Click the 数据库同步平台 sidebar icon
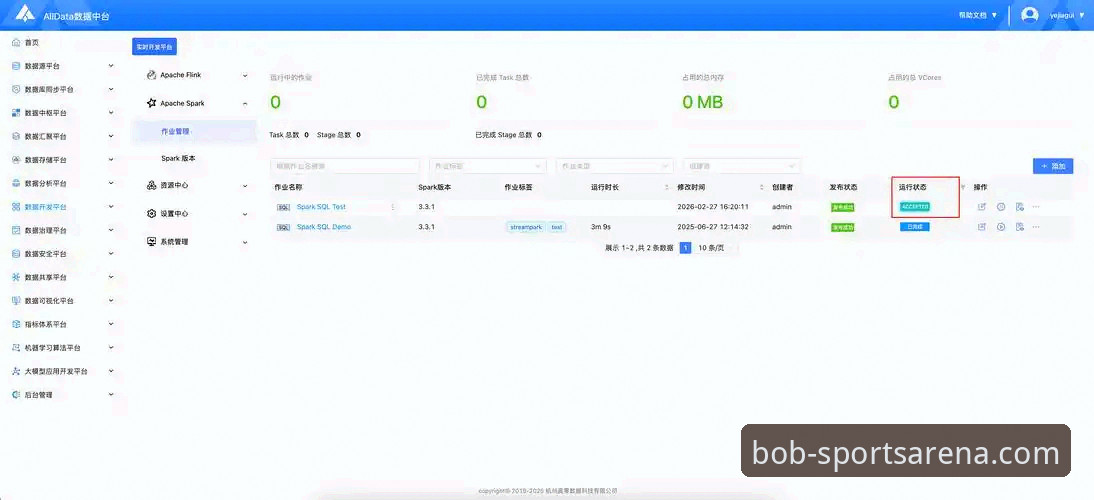Viewport: 1094px width, 500px height. coord(17,89)
